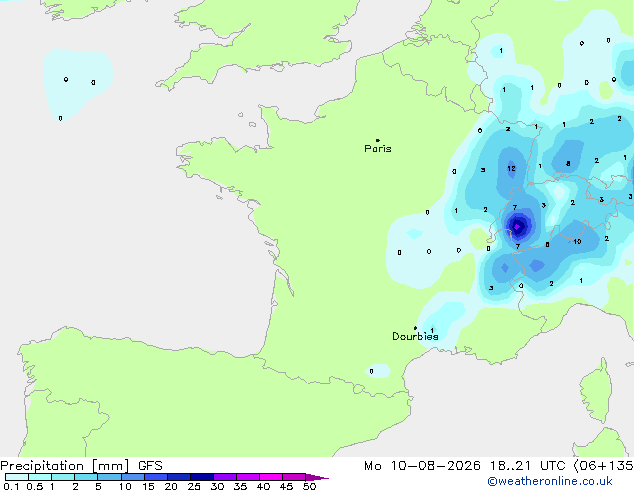Viewport: 634px width, 490px height.
Task: Pick the 2–5 mm legend color swatch
Action: pyautogui.click(x=86, y=477)
